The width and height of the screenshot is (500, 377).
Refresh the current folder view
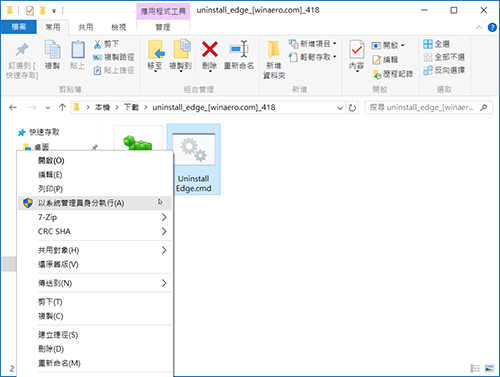[x=352, y=108]
